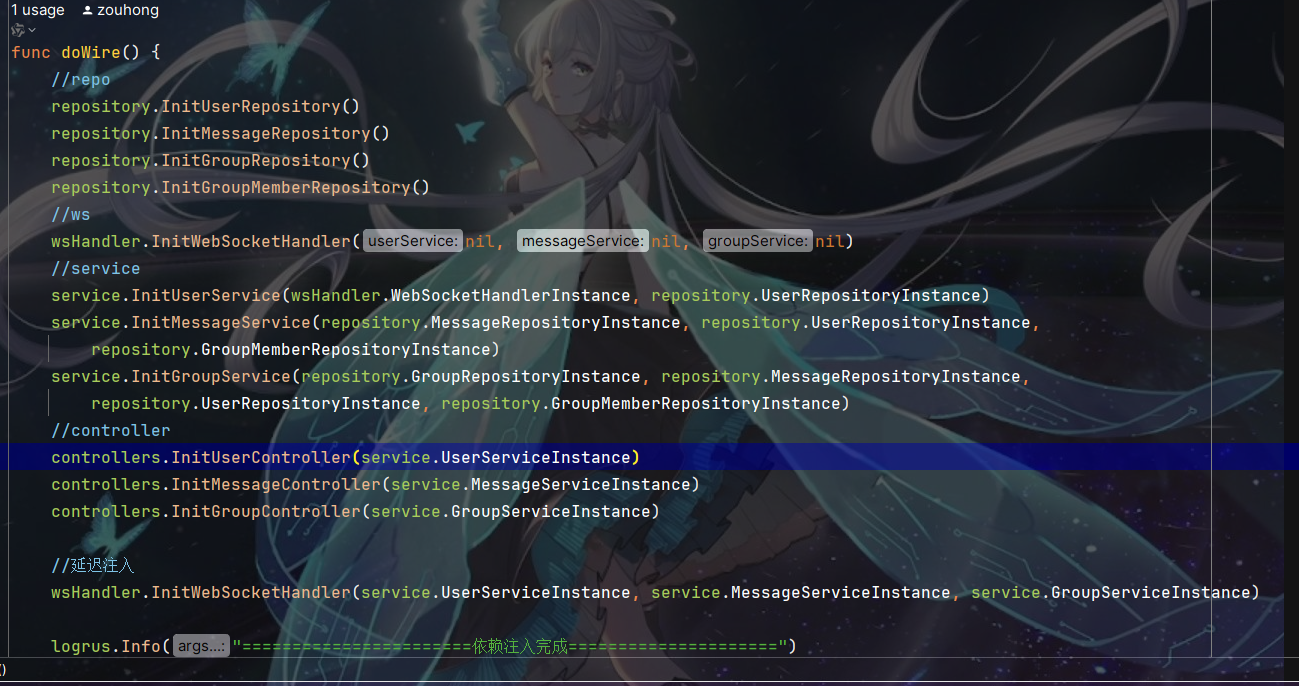Click GroupRepositoryInstance argument

pos(526,376)
